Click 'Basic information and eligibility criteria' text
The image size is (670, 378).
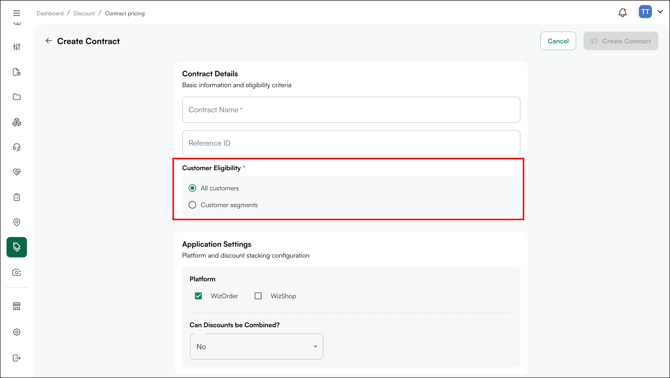pyautogui.click(x=237, y=85)
